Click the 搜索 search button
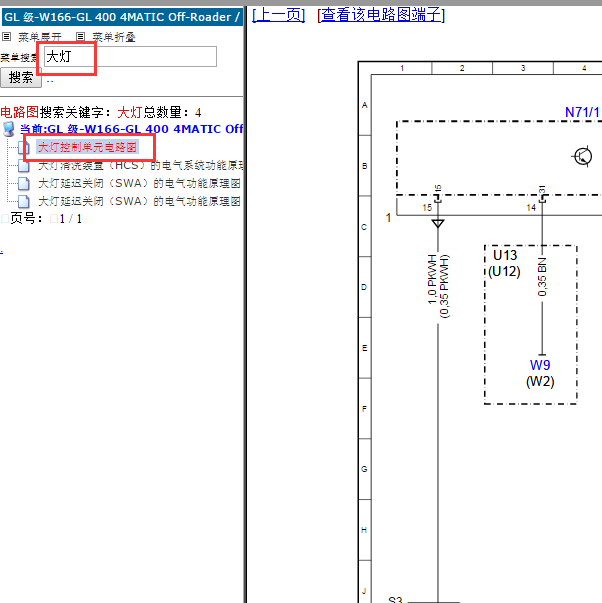Viewport: 602px width, 603px height. coord(21,78)
